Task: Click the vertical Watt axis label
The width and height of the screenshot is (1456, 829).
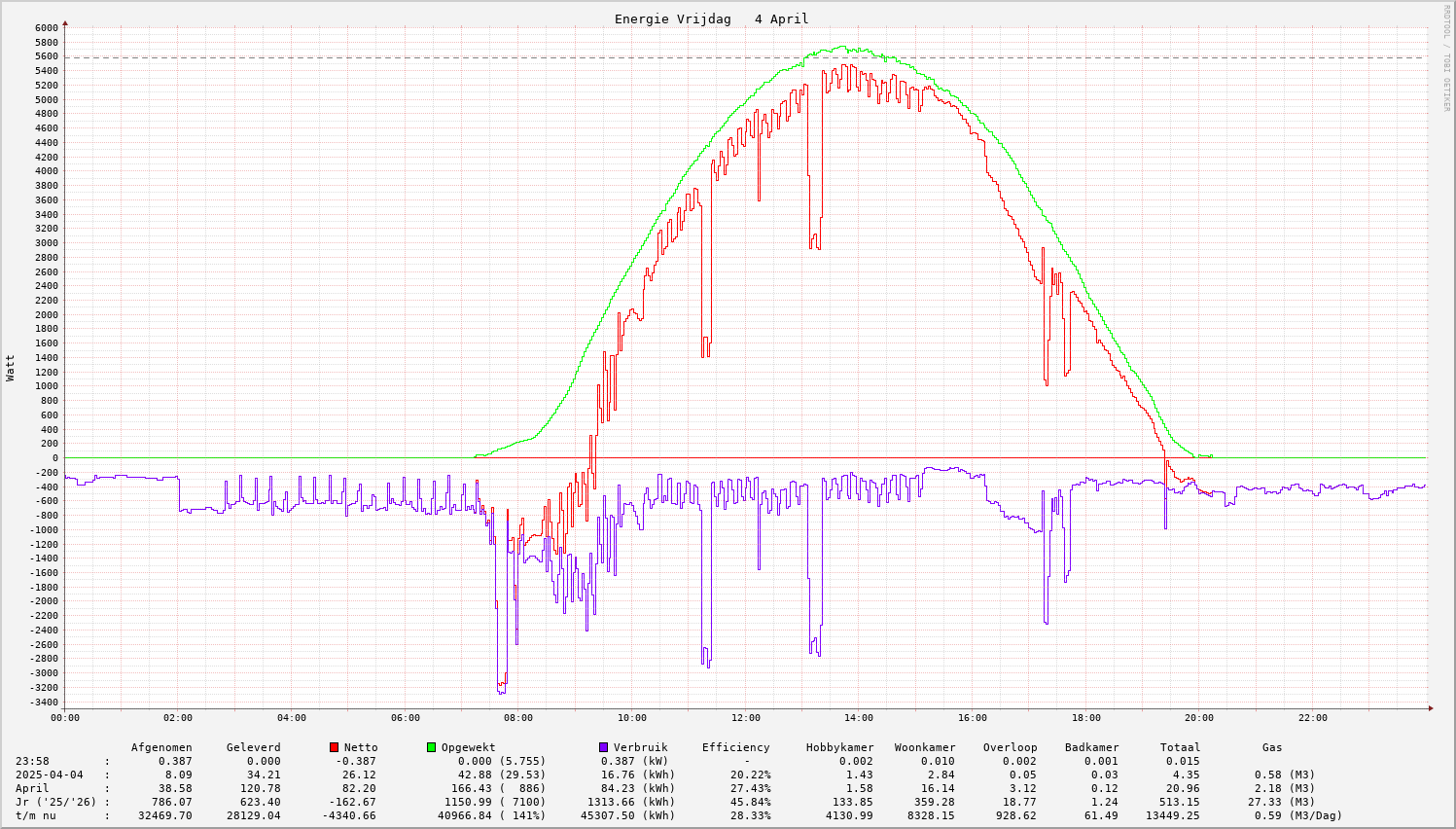Action: pos(11,367)
